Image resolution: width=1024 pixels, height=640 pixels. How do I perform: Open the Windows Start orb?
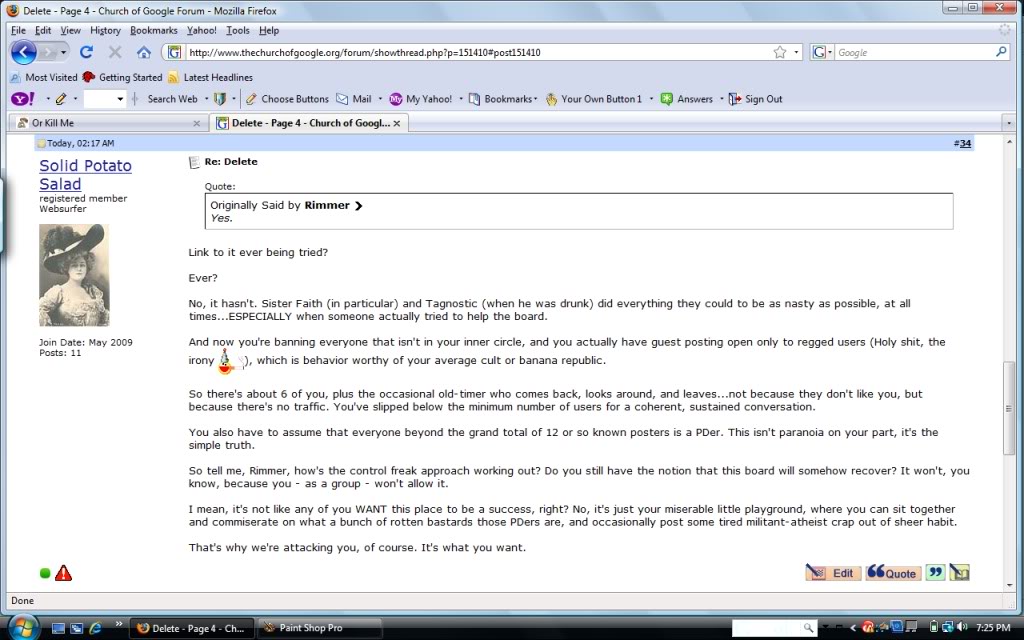24,627
